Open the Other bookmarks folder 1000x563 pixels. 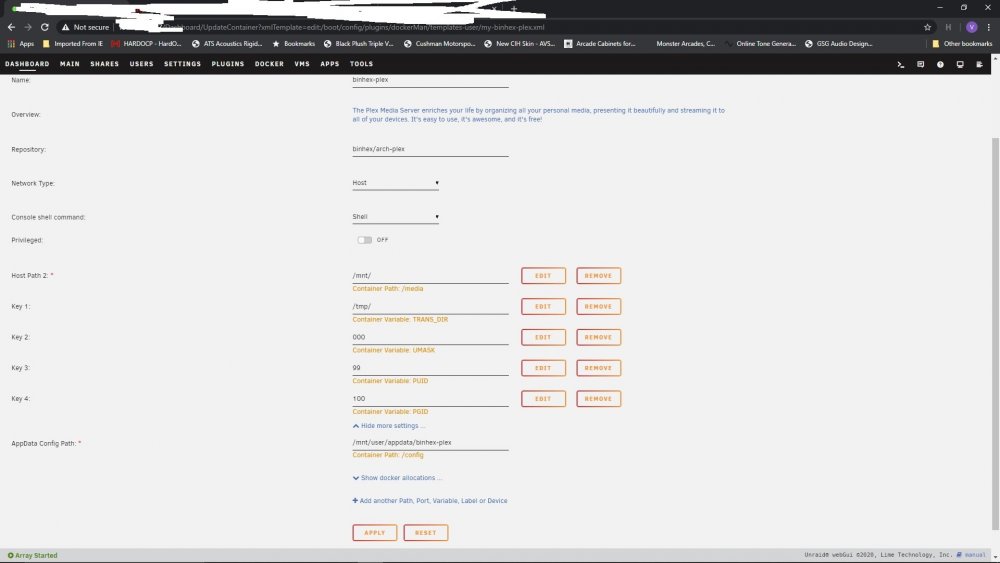pos(962,44)
